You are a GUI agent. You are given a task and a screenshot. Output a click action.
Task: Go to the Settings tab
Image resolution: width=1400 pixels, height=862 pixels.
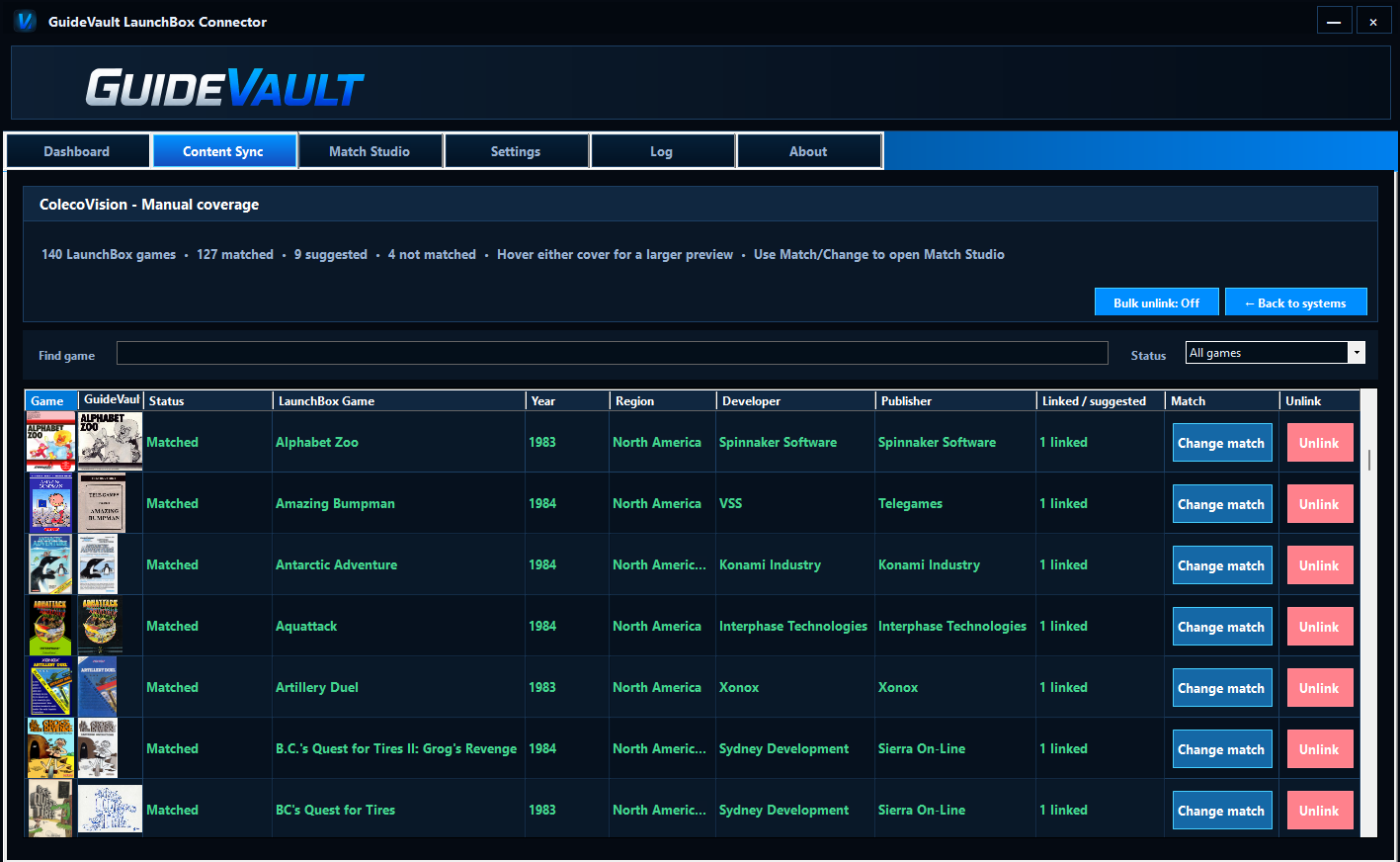pos(516,151)
